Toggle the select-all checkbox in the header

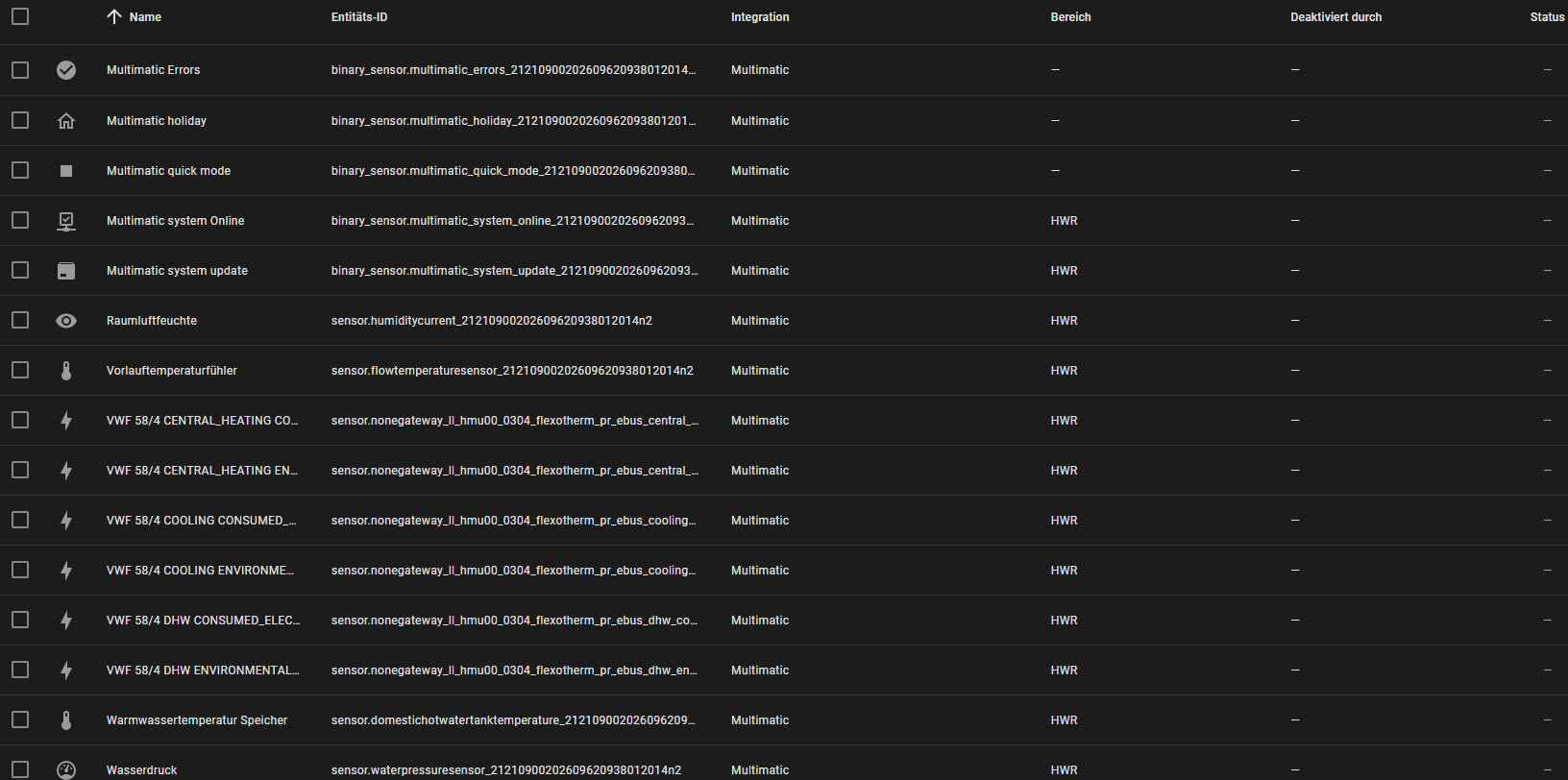pyautogui.click(x=20, y=16)
